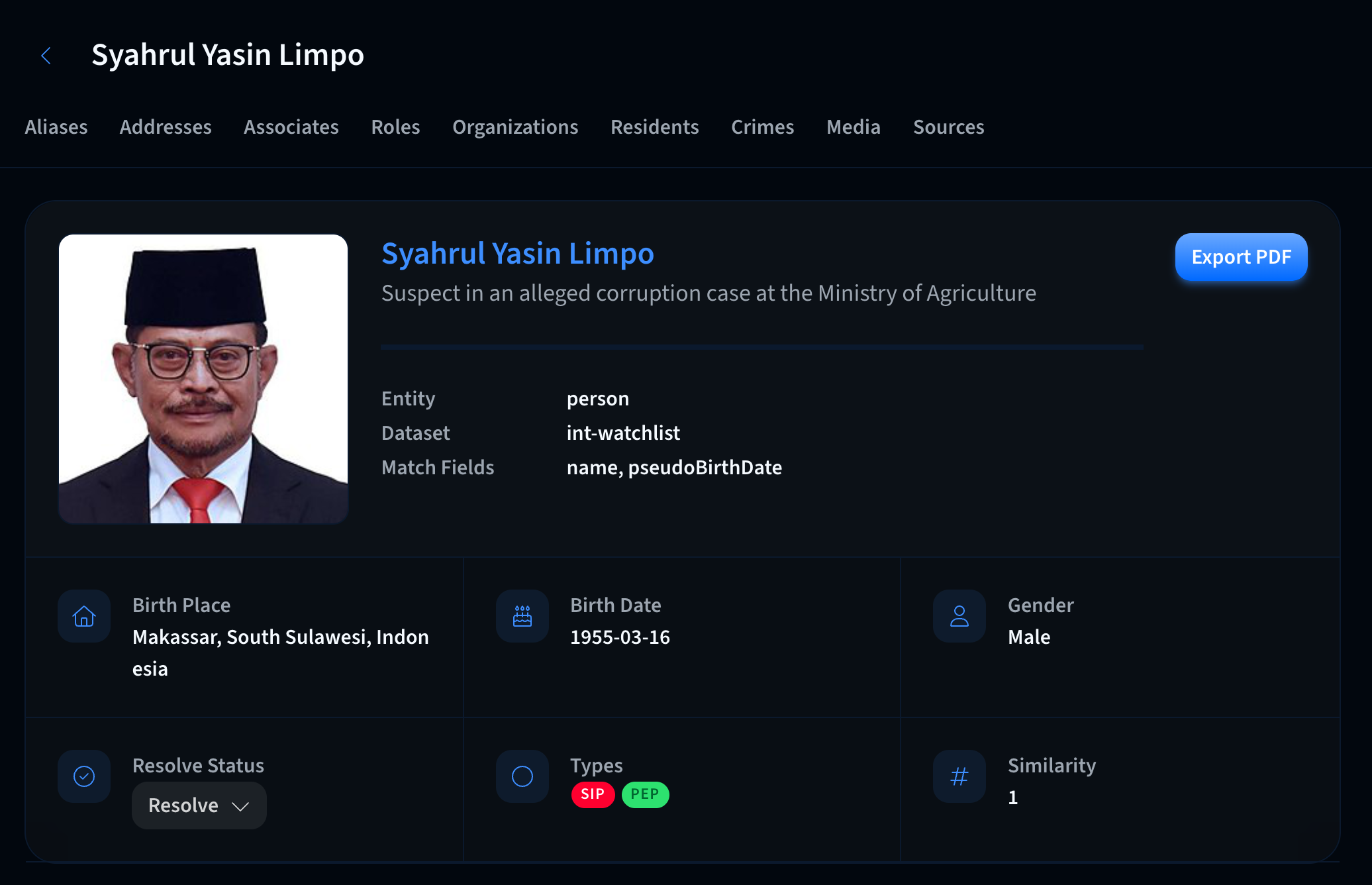The image size is (1372, 885).
Task: Click the white page title Syahrul Yasin Limpo
Action: tap(228, 55)
